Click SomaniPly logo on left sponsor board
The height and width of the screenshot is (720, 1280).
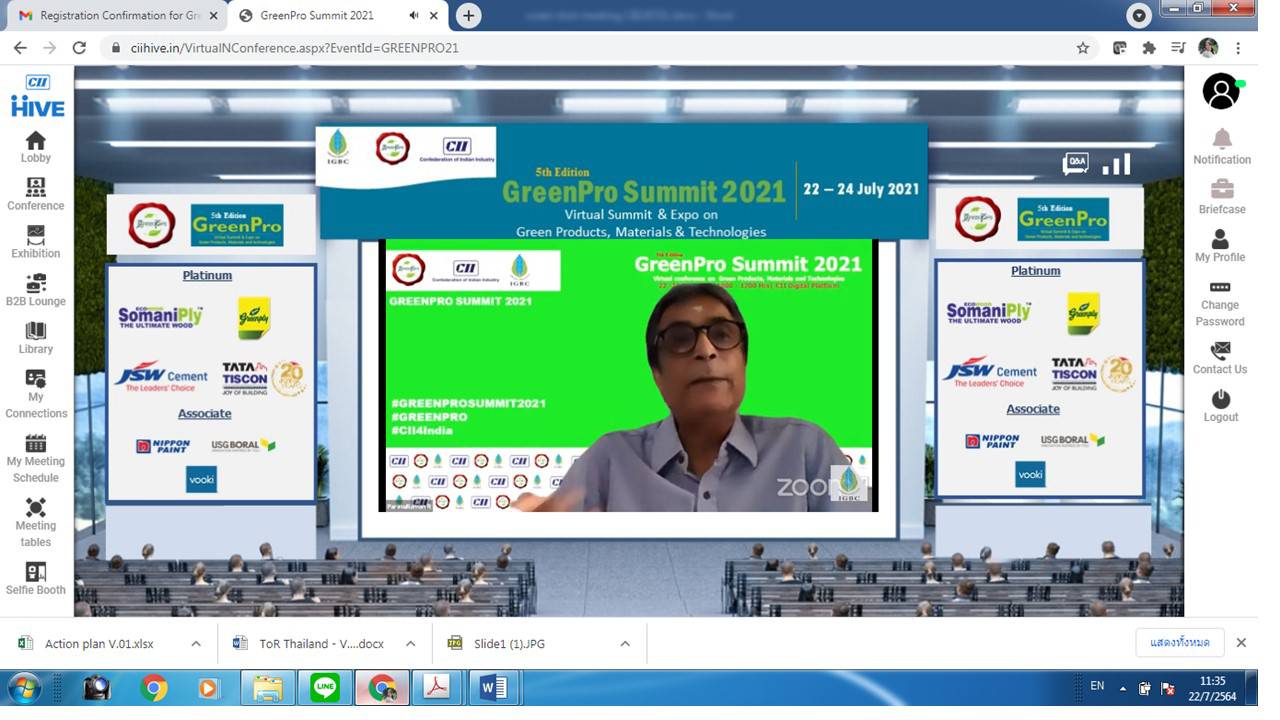[160, 318]
